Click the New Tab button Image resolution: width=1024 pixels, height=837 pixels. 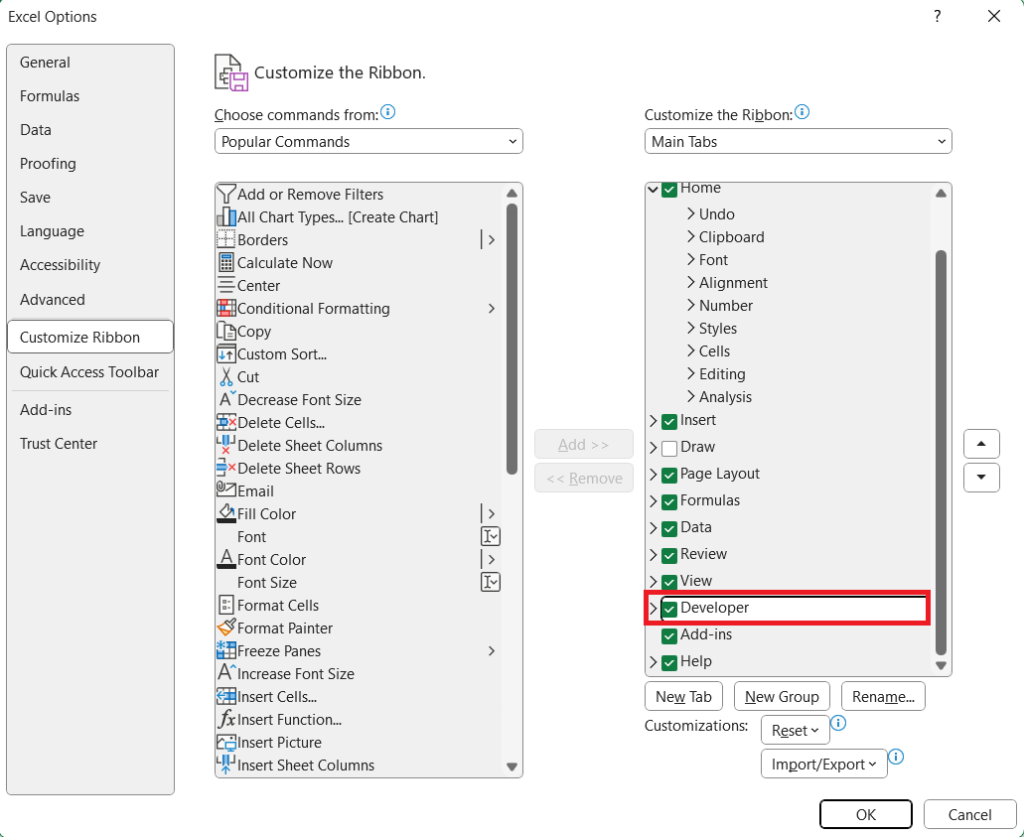pyautogui.click(x=683, y=696)
